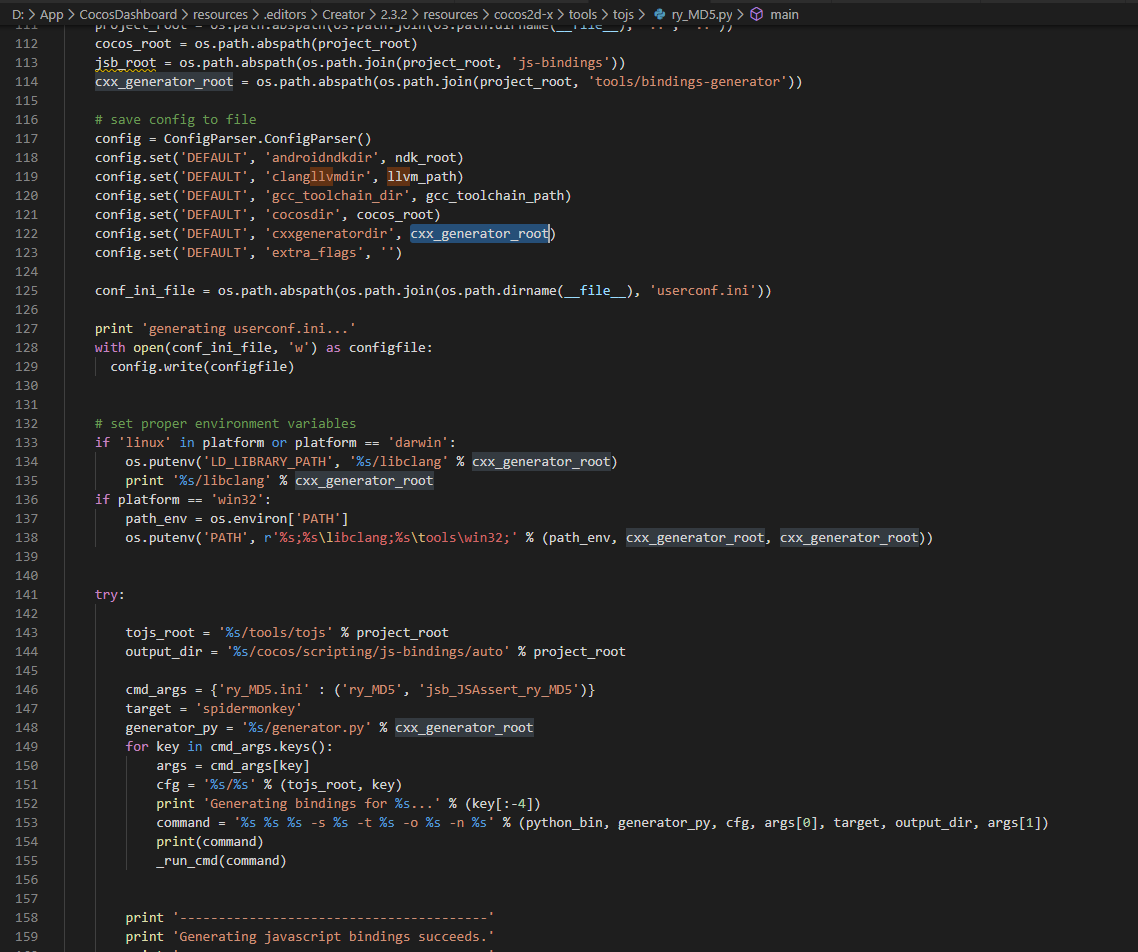Image resolution: width=1138 pixels, height=952 pixels.
Task: Click the highlighted cxx_generator_root on line 122
Action: point(479,234)
